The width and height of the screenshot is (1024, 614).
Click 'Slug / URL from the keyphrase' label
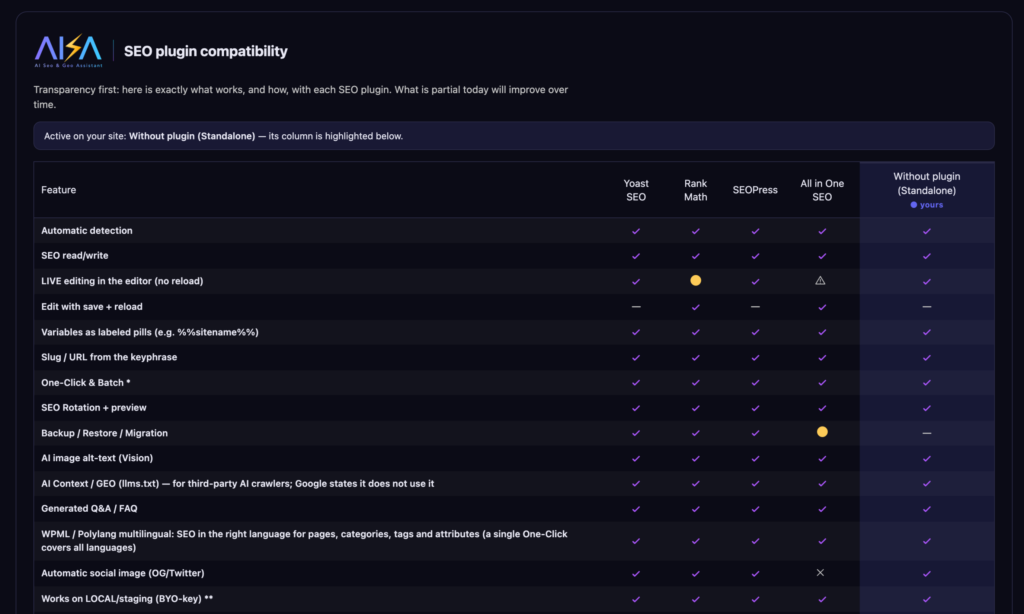tap(109, 357)
